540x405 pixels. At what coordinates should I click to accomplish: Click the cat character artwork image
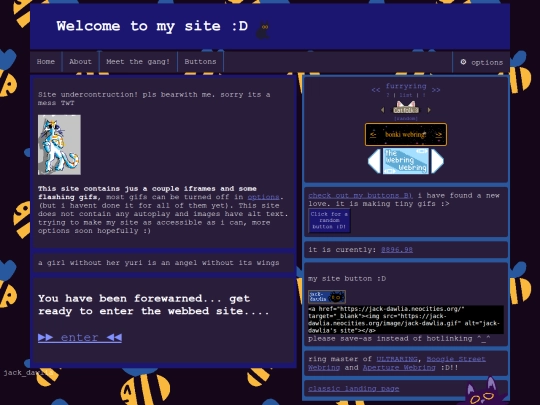(x=59, y=145)
